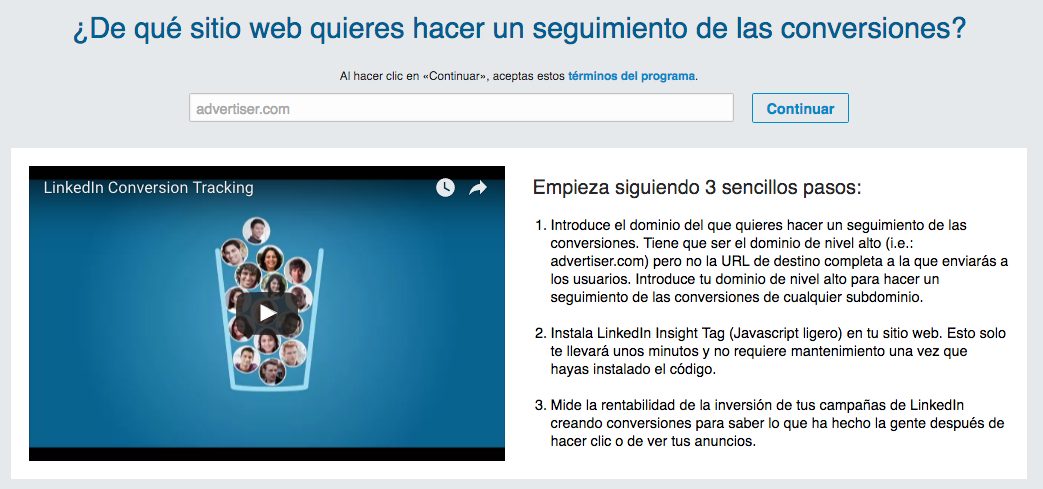Click the LinkedIn Conversion Tracking video title
The image size is (1043, 489).
click(x=148, y=188)
